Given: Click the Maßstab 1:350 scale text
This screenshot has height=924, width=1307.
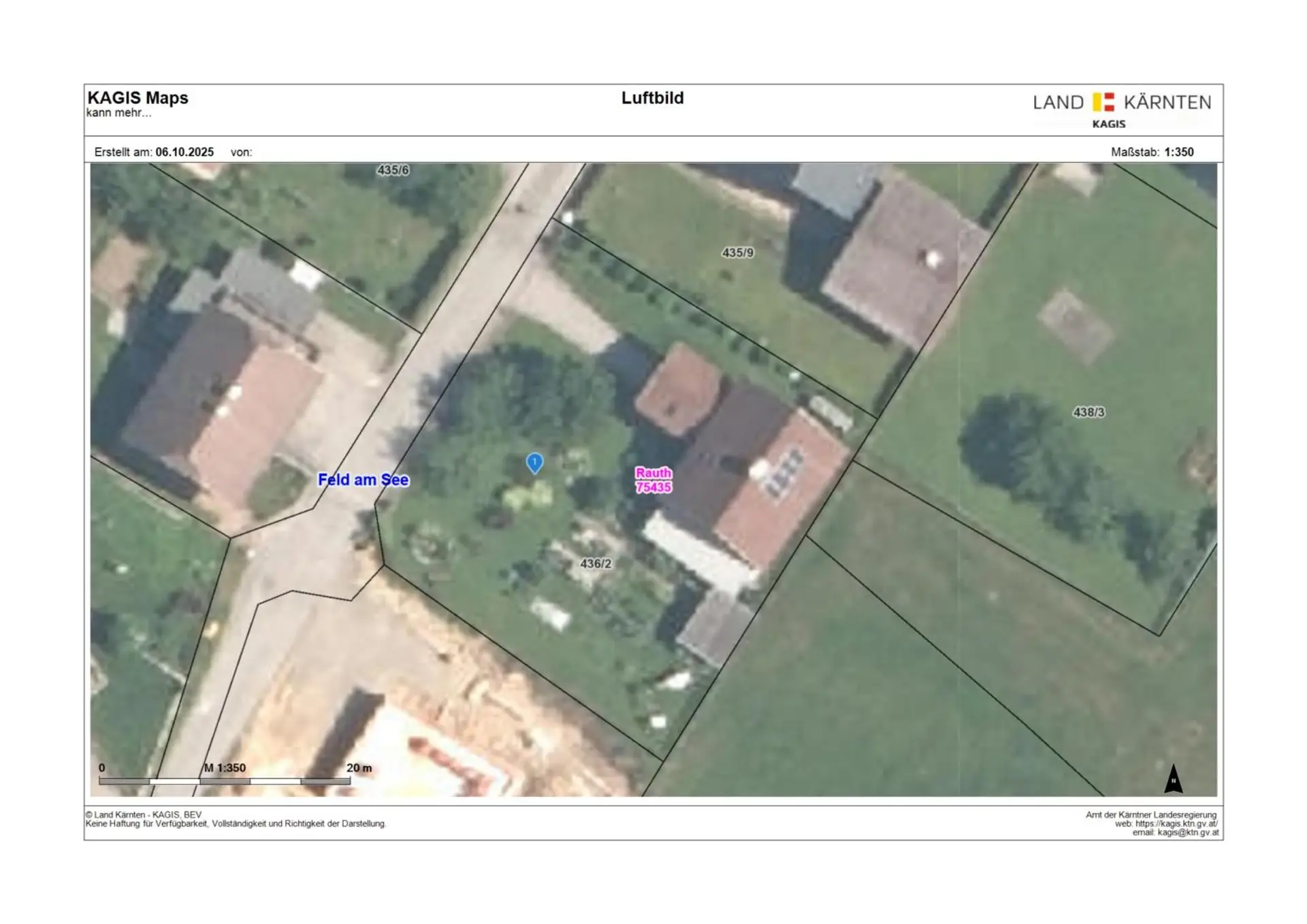Looking at the screenshot, I should pos(1152,152).
